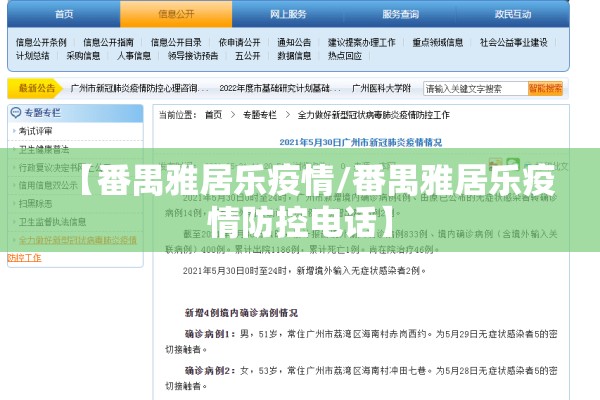The image size is (600, 400).
Task: Click the 确诊病例1 paragraph label
Action: pyautogui.click(x=209, y=334)
